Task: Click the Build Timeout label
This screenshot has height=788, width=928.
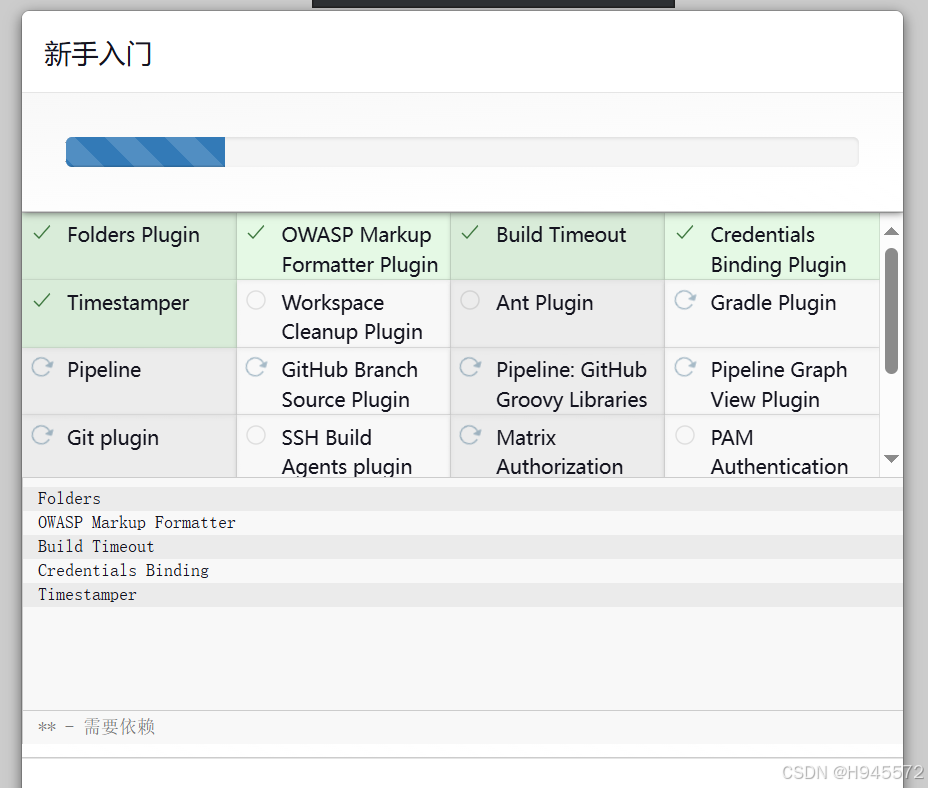Action: 561,235
